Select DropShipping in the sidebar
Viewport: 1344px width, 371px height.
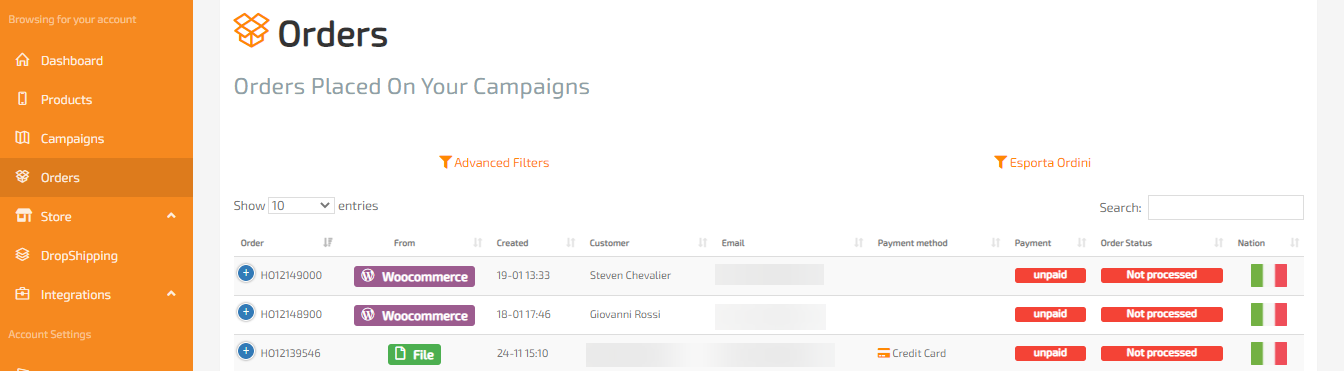click(79, 256)
